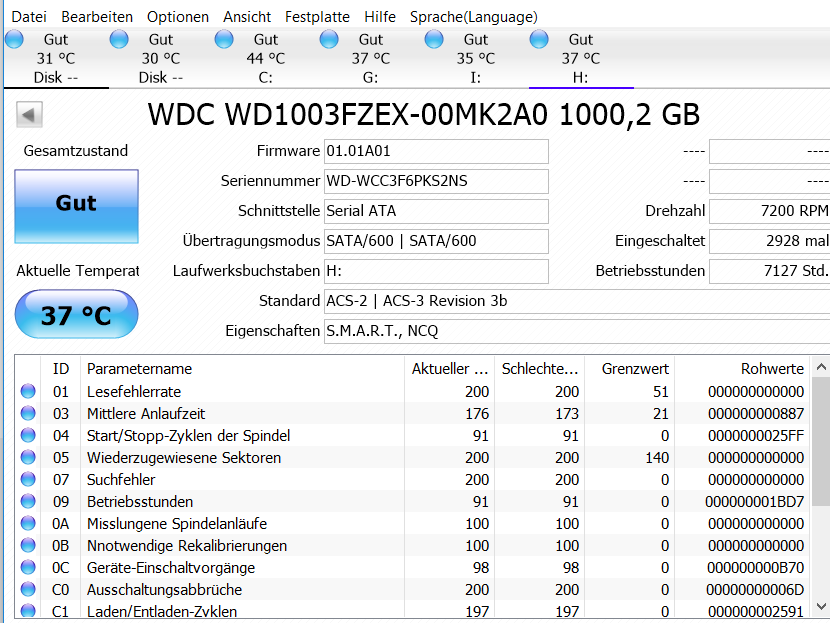Switch to the I: drive tab

476,59
